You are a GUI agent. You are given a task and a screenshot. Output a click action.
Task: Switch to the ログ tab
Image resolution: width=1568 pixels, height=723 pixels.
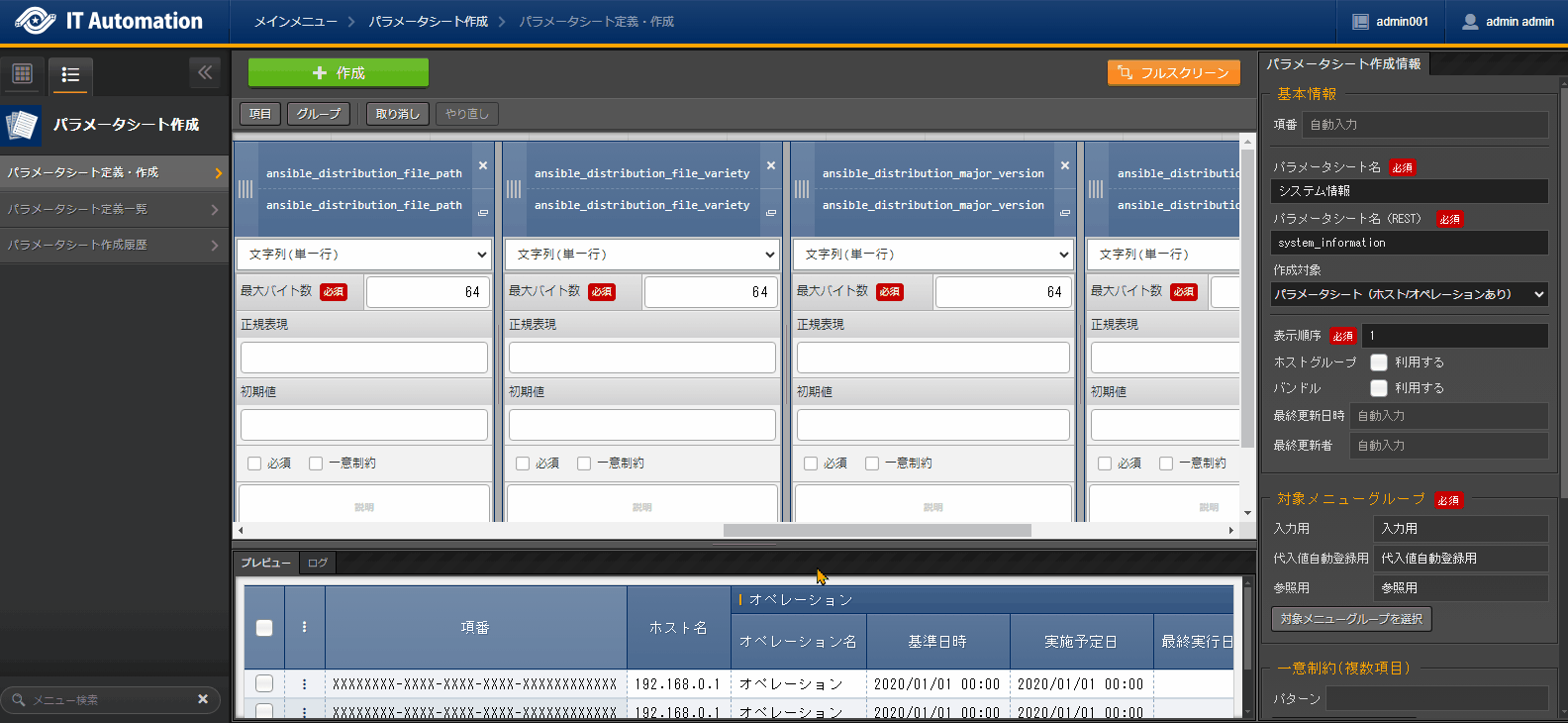(x=318, y=563)
